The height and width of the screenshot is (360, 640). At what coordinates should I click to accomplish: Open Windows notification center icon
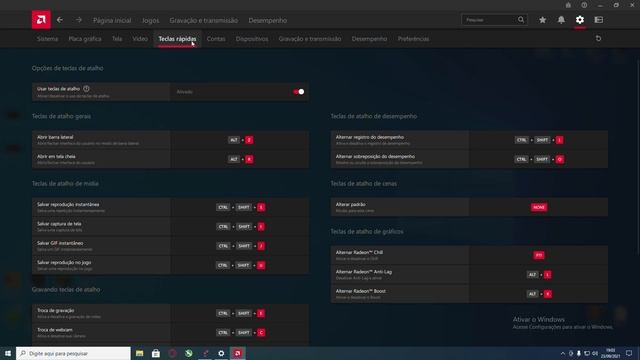pyautogui.click(x=629, y=353)
